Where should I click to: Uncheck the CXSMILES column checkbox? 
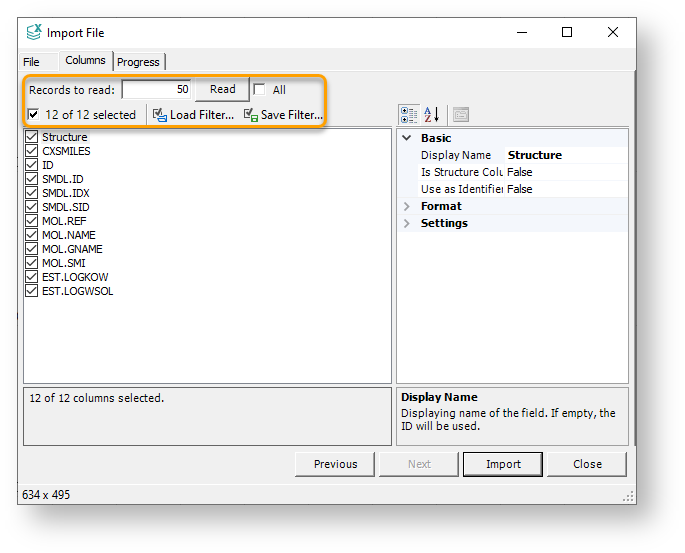tap(32, 151)
